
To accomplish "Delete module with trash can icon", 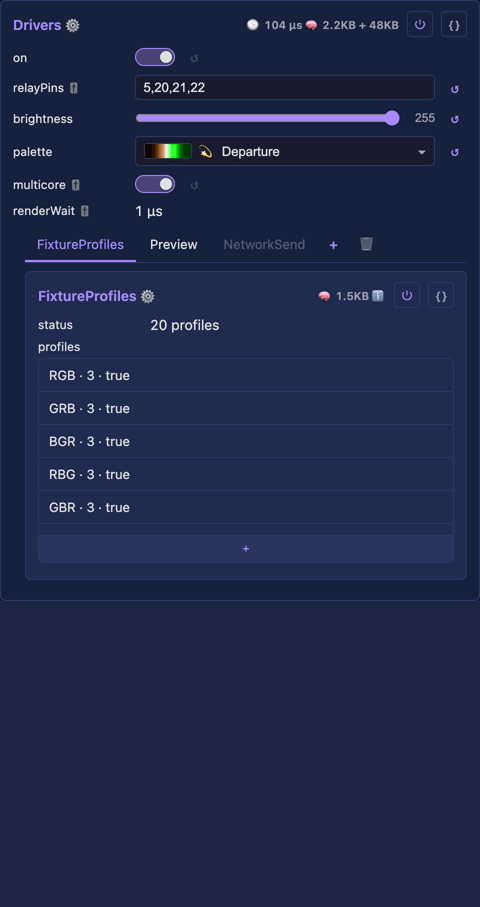I will click(x=366, y=244).
